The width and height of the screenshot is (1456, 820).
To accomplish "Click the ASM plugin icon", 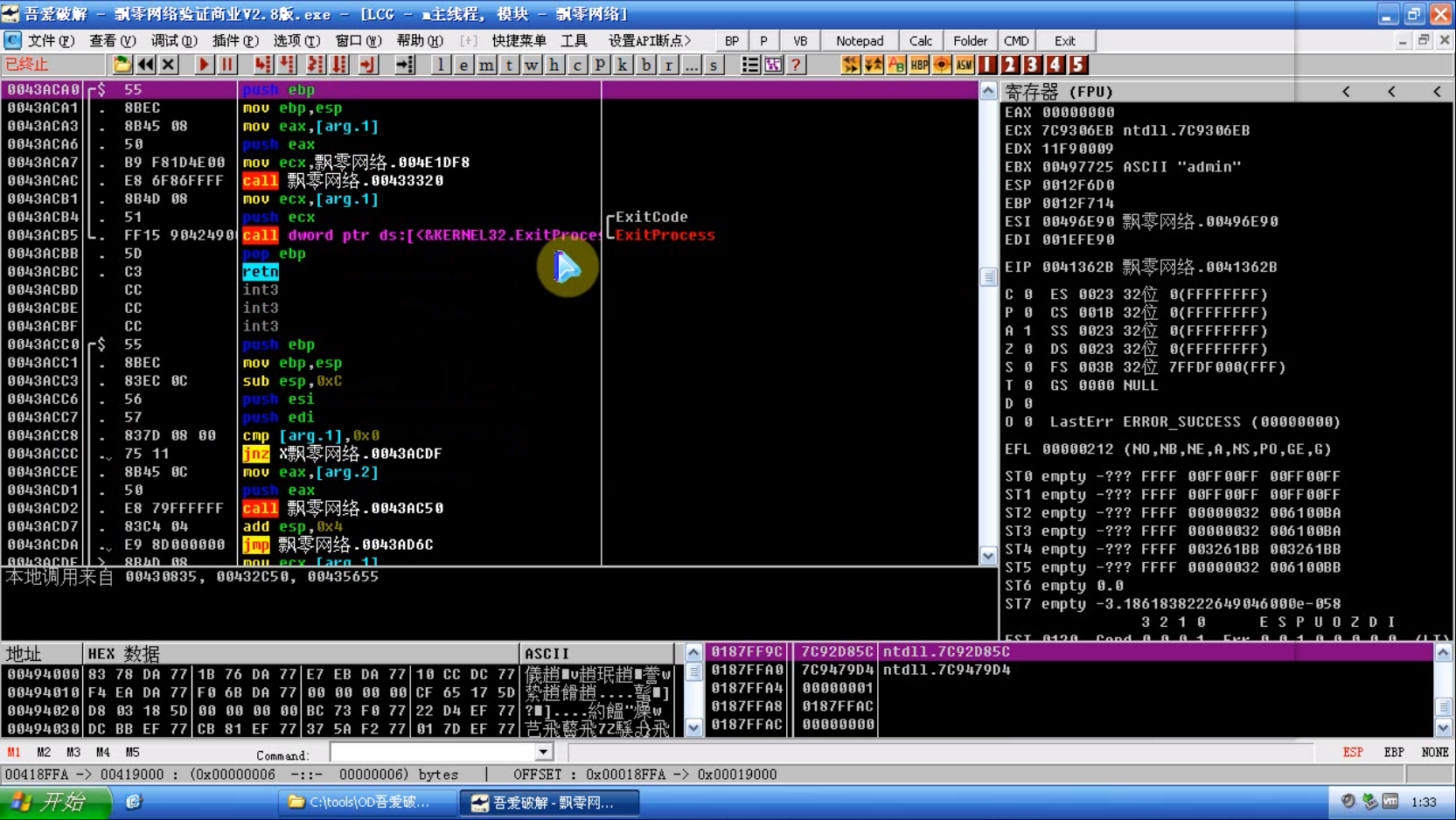I will pos(965,65).
